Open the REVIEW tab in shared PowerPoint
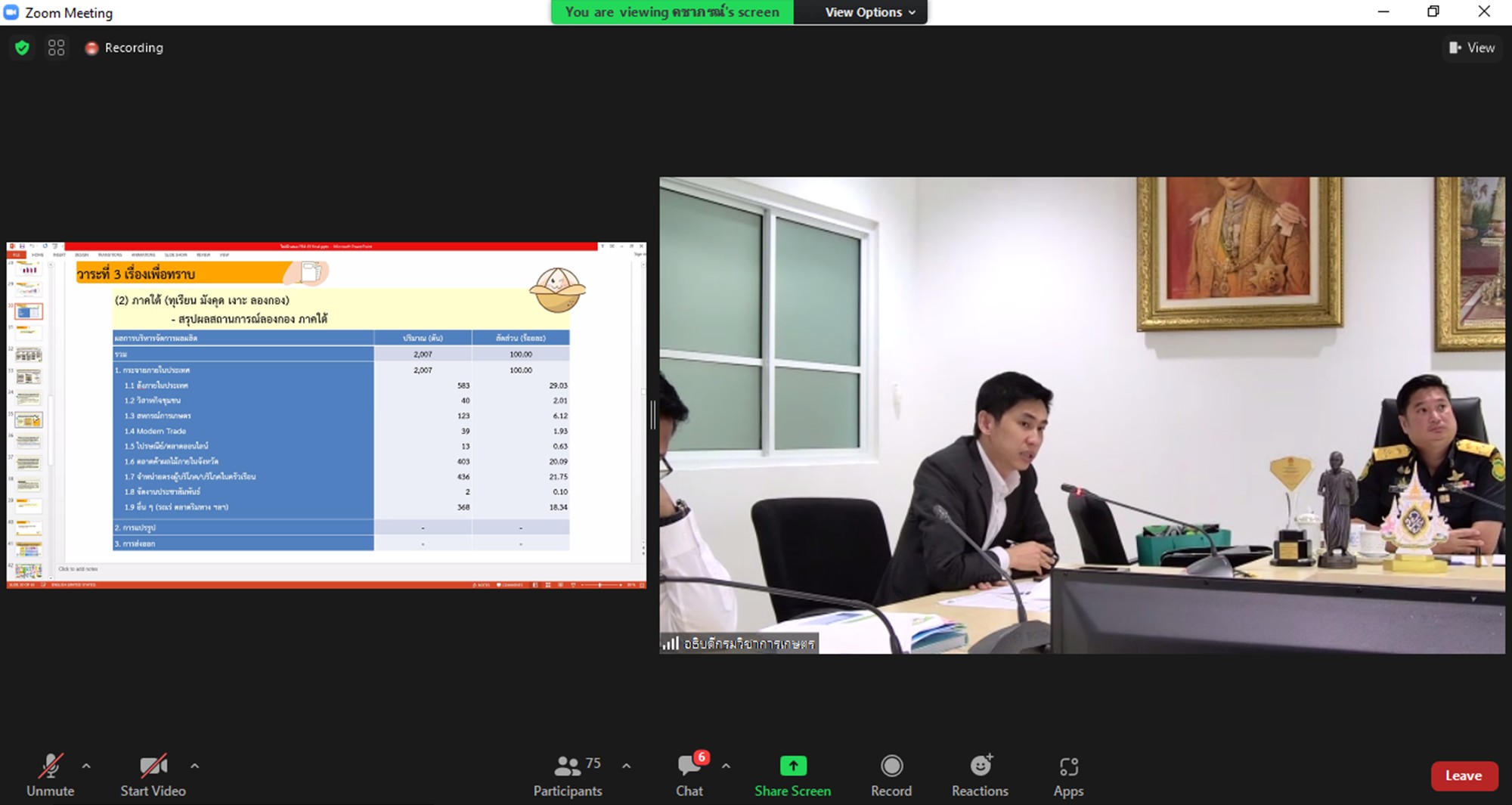1512x805 pixels. point(203,255)
